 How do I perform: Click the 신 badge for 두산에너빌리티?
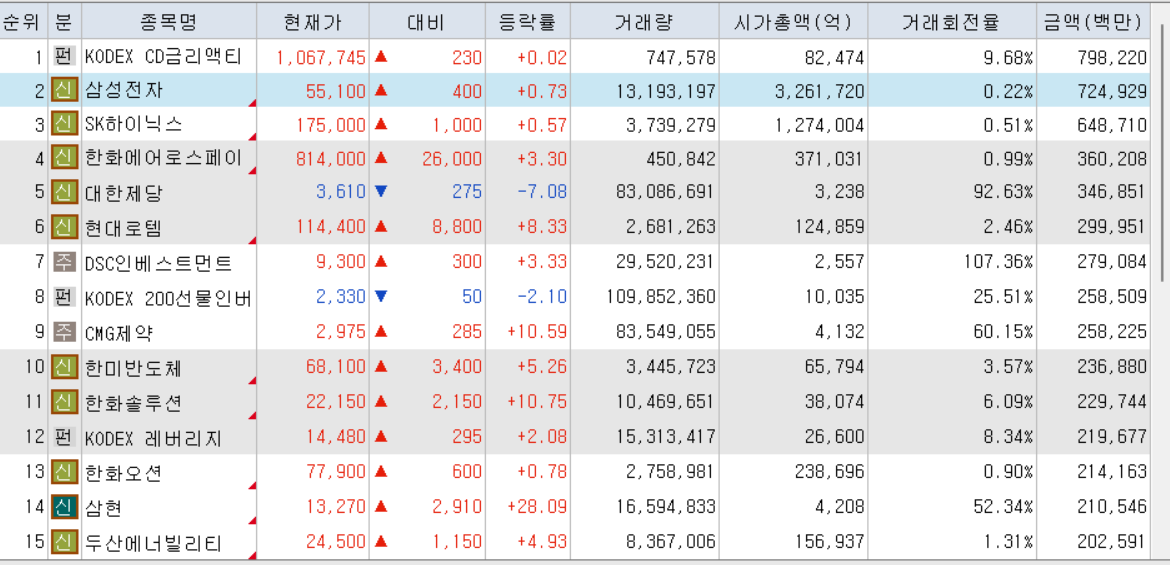[x=64, y=541]
